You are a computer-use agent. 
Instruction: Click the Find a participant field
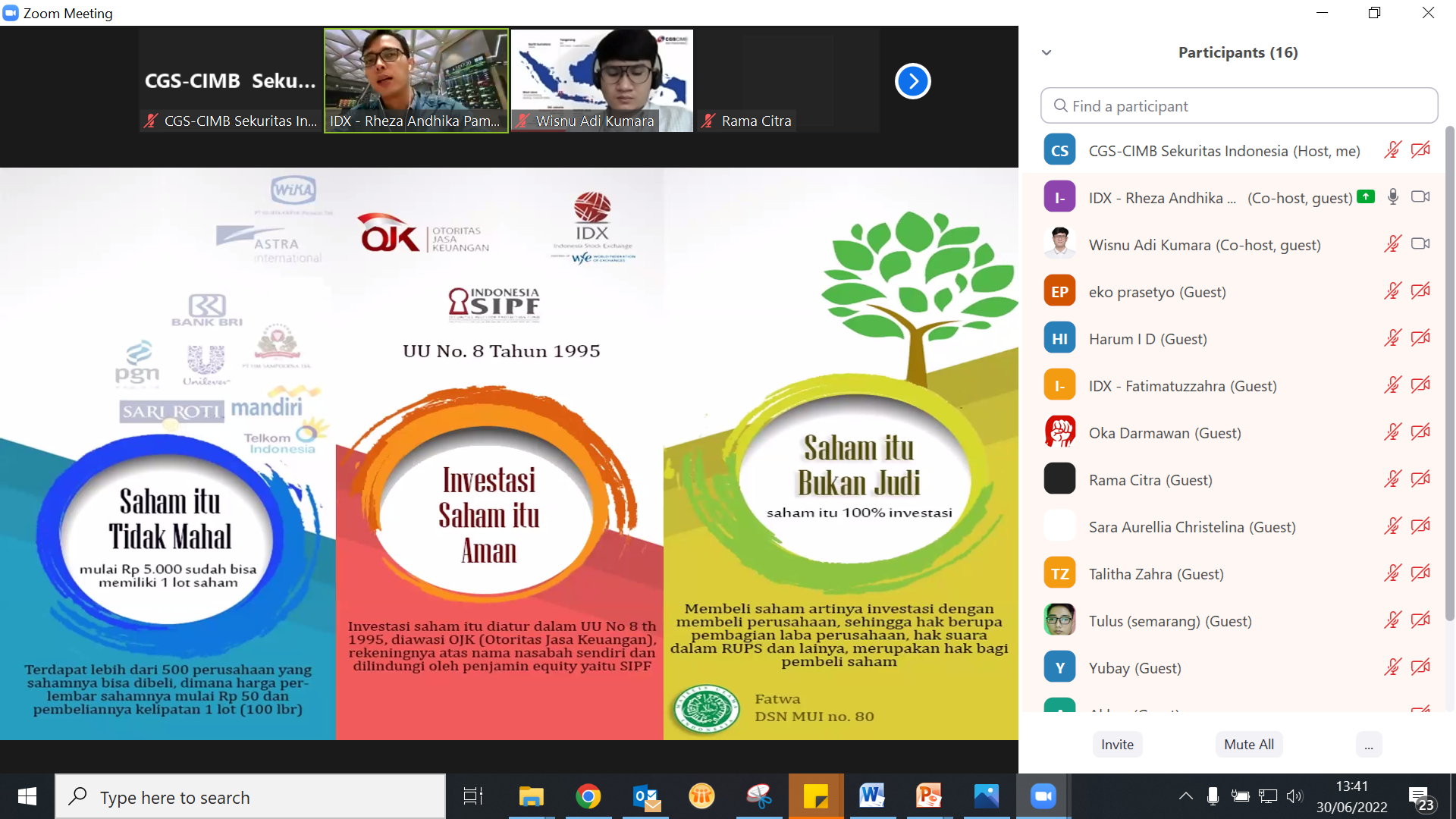pyautogui.click(x=1239, y=106)
